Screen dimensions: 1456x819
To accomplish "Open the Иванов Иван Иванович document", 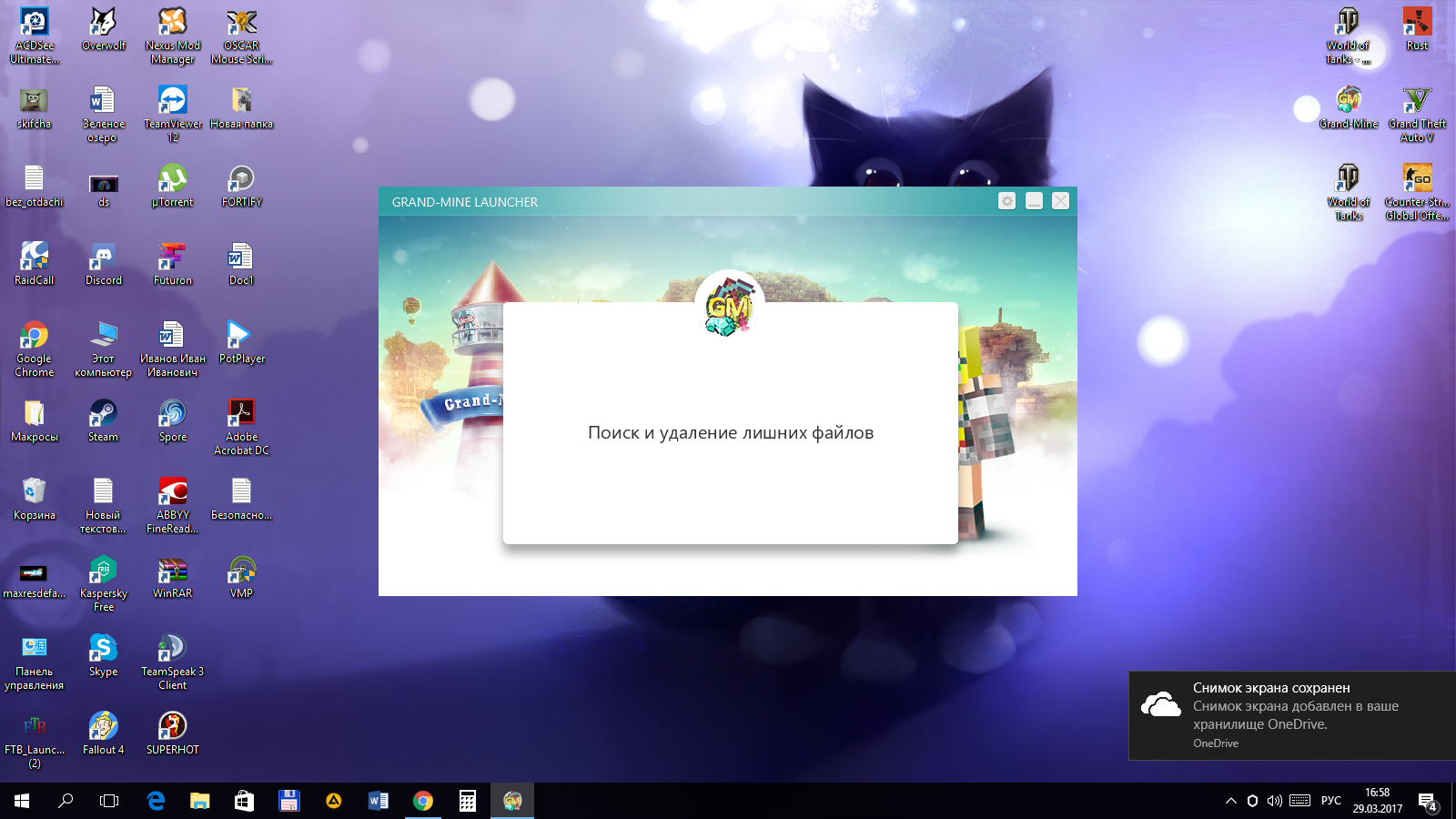I will click(x=173, y=349).
